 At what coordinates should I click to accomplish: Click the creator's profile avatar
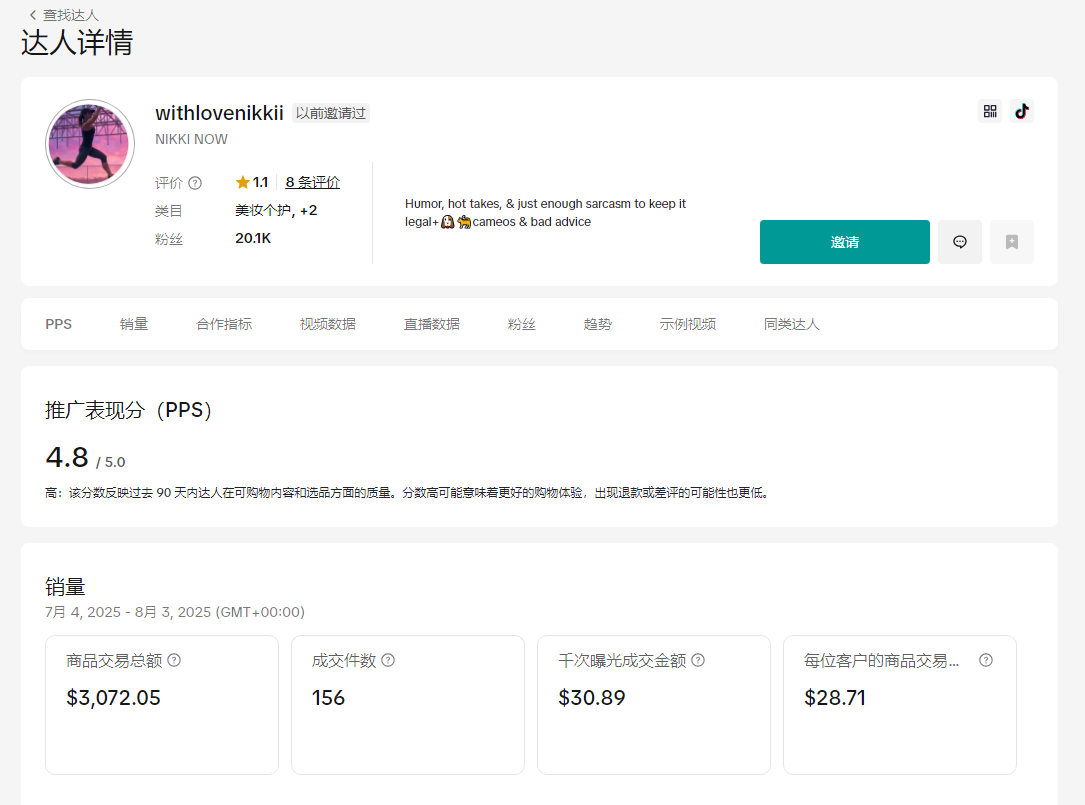pyautogui.click(x=90, y=144)
